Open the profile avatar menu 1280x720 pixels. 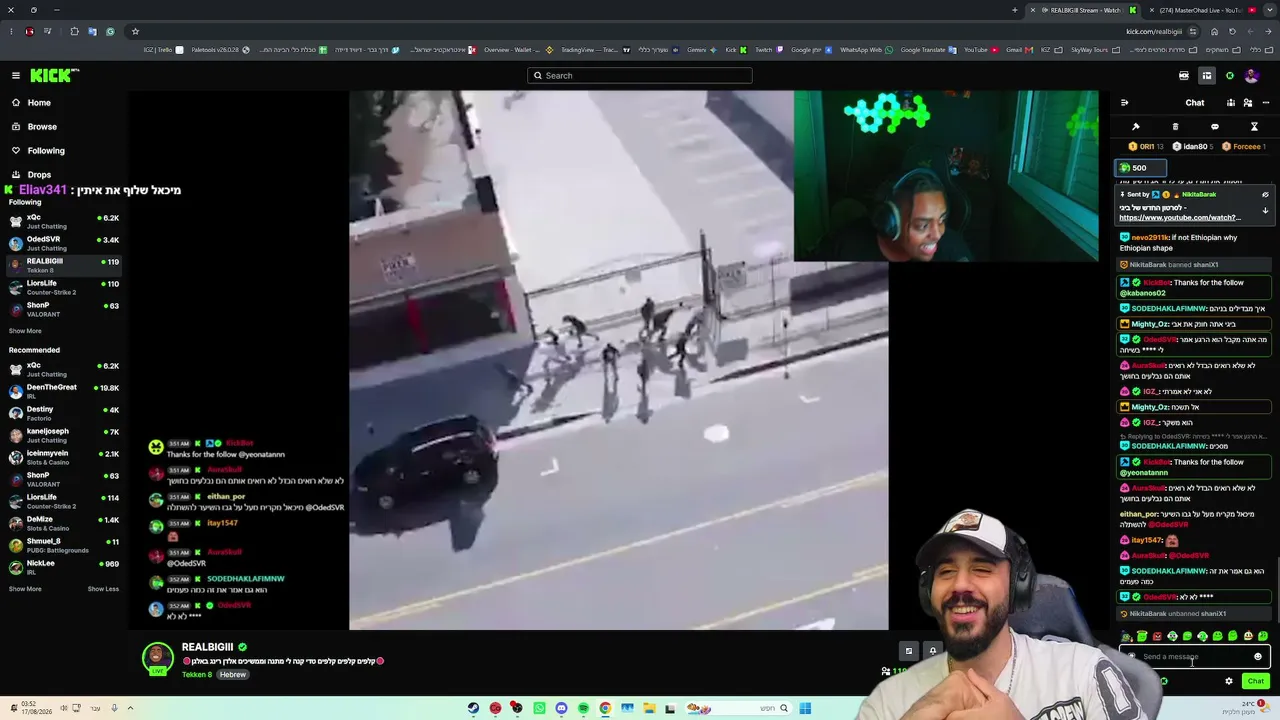(1251, 76)
